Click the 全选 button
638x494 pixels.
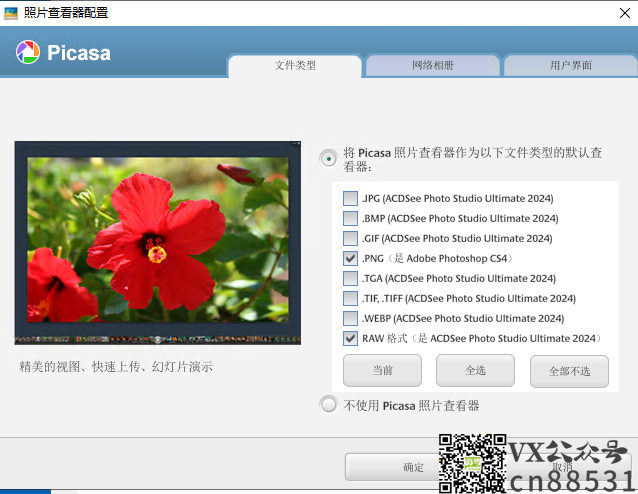click(x=475, y=370)
